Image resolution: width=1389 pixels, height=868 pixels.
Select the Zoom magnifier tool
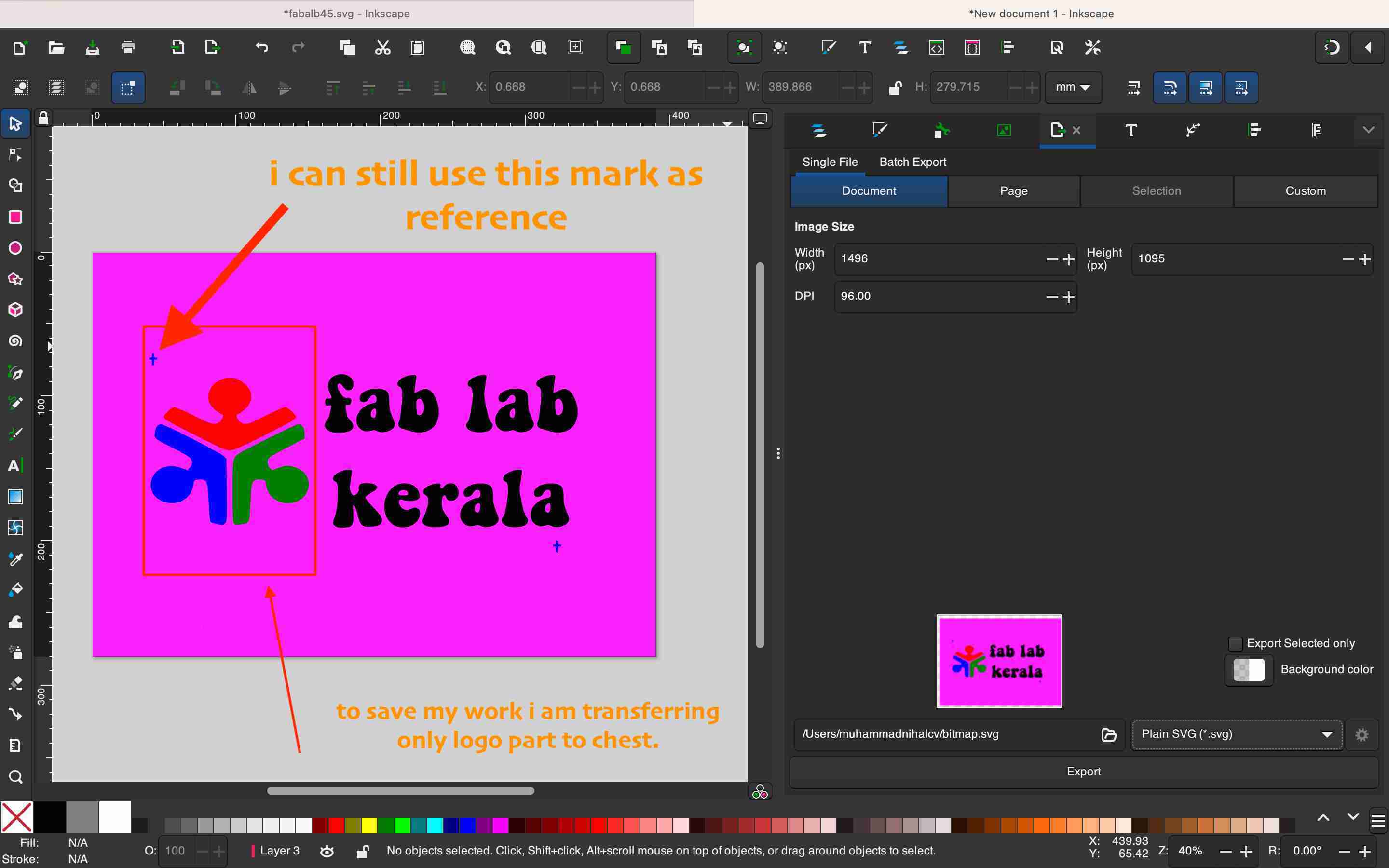coord(15,777)
